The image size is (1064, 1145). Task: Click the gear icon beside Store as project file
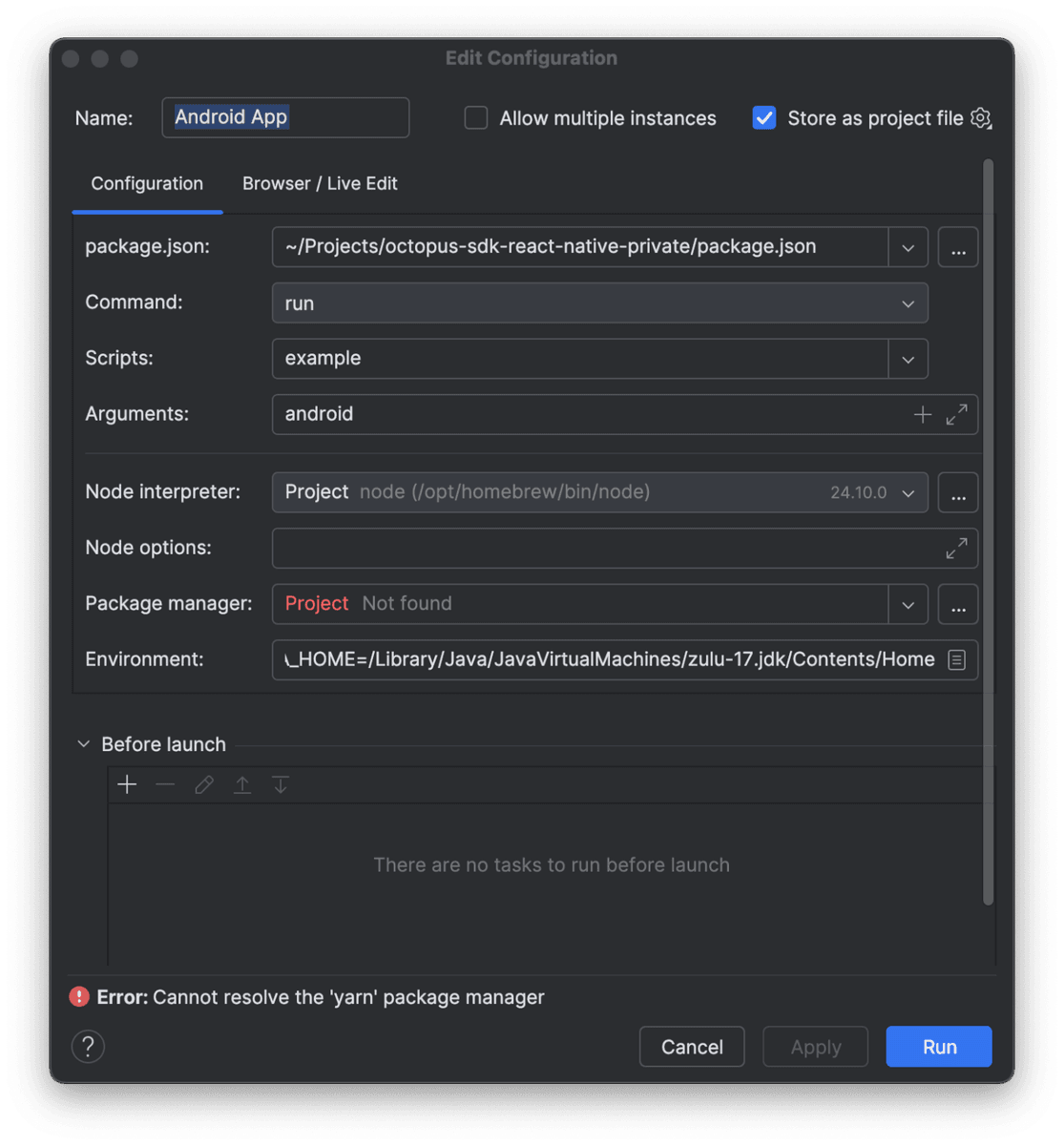click(x=981, y=118)
